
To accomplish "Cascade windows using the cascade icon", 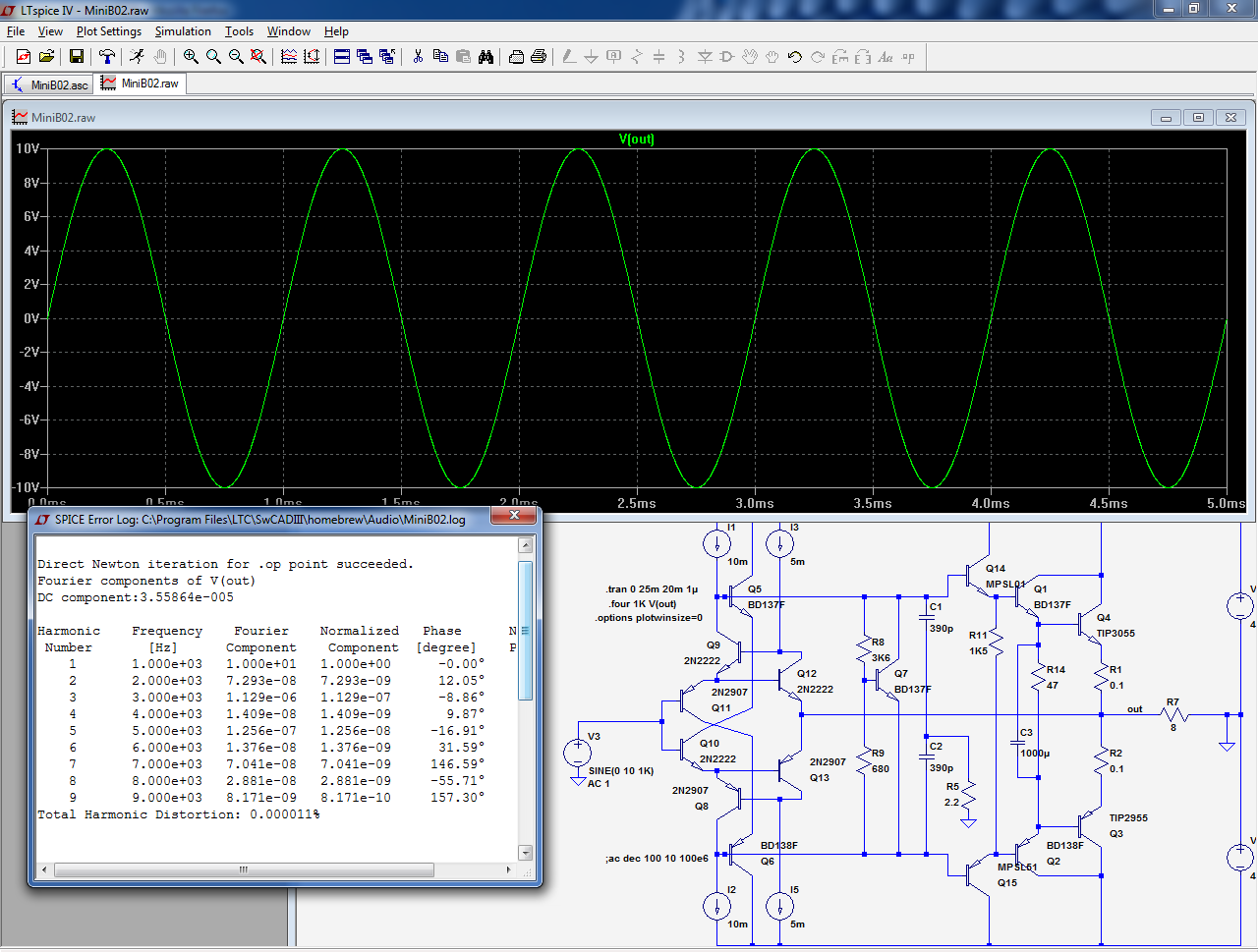I will (365, 57).
